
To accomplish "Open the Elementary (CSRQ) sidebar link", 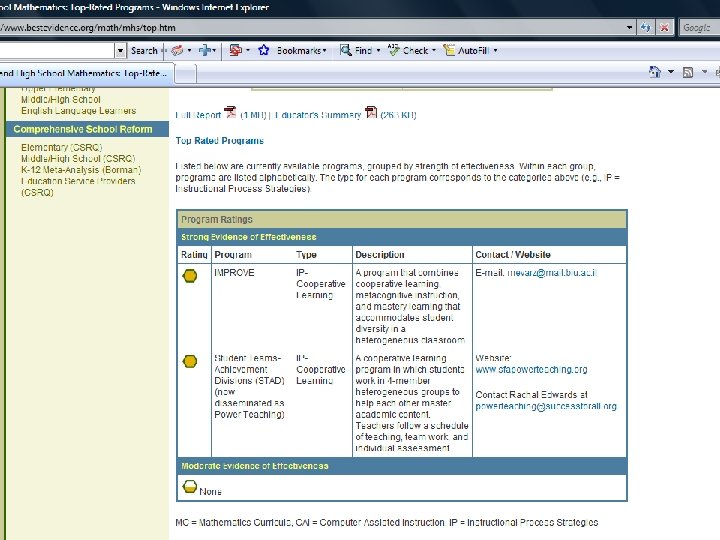I will click(x=62, y=147).
